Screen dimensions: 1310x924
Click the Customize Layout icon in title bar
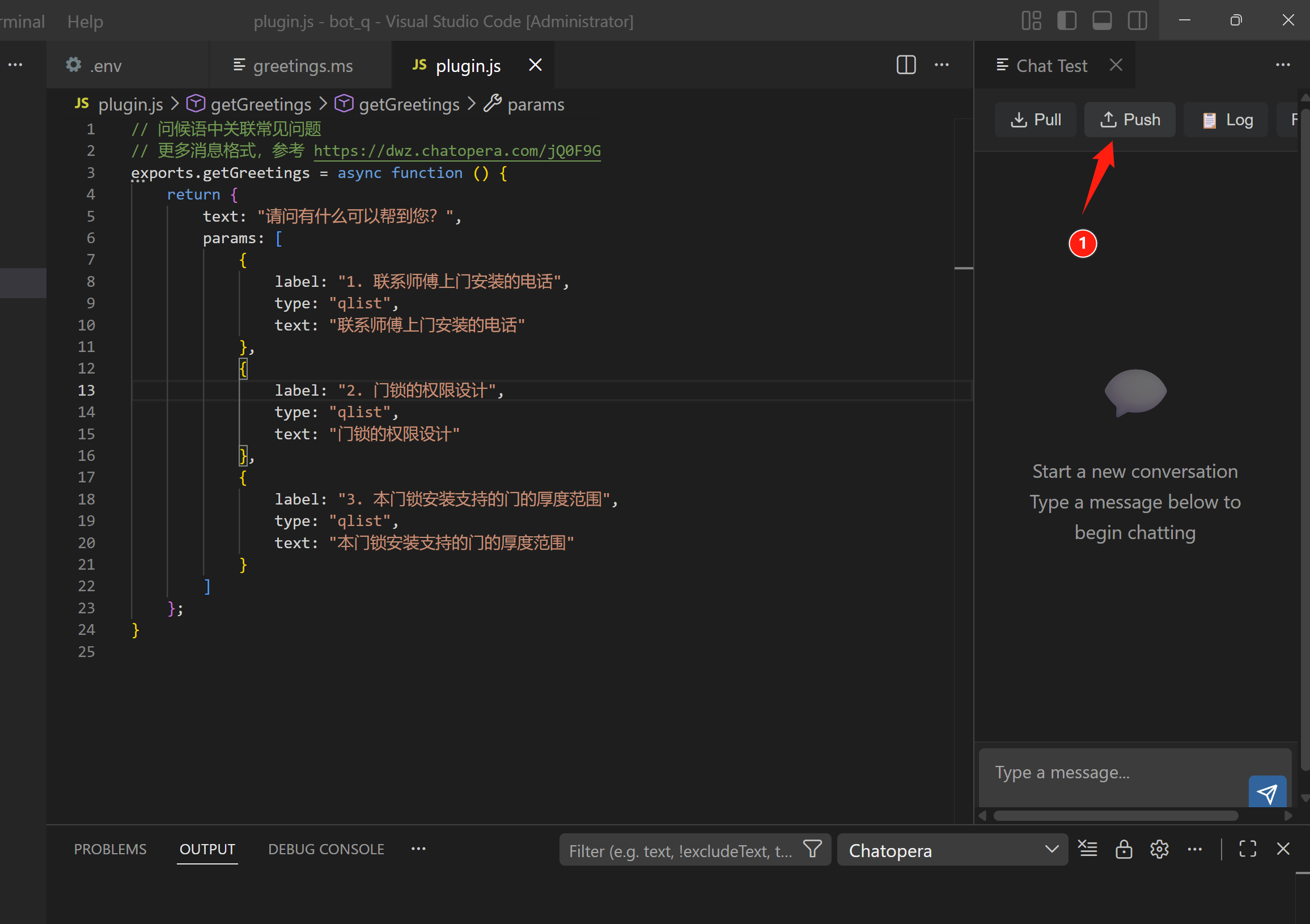click(x=1031, y=21)
